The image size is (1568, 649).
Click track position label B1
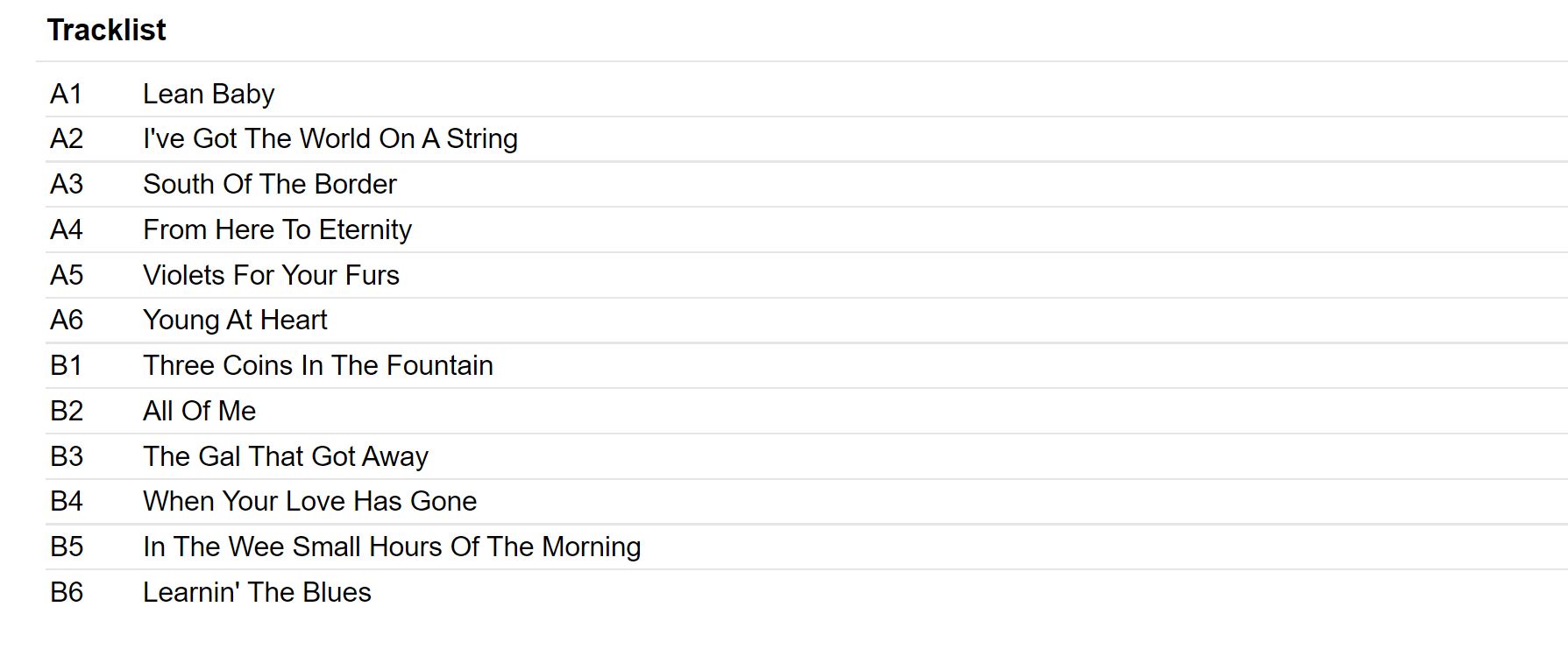click(66, 365)
